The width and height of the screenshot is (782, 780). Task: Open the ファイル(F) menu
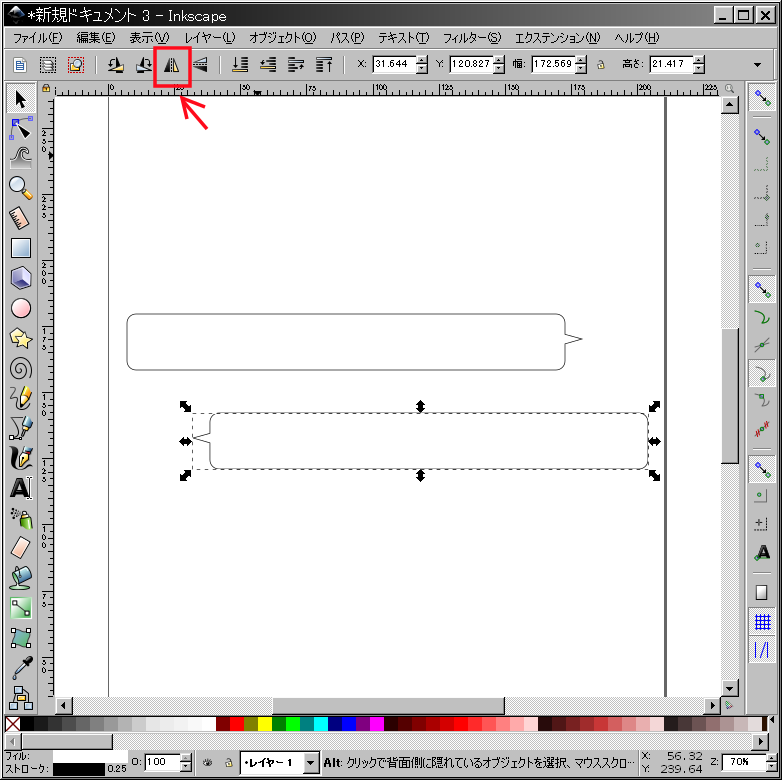[x=37, y=37]
